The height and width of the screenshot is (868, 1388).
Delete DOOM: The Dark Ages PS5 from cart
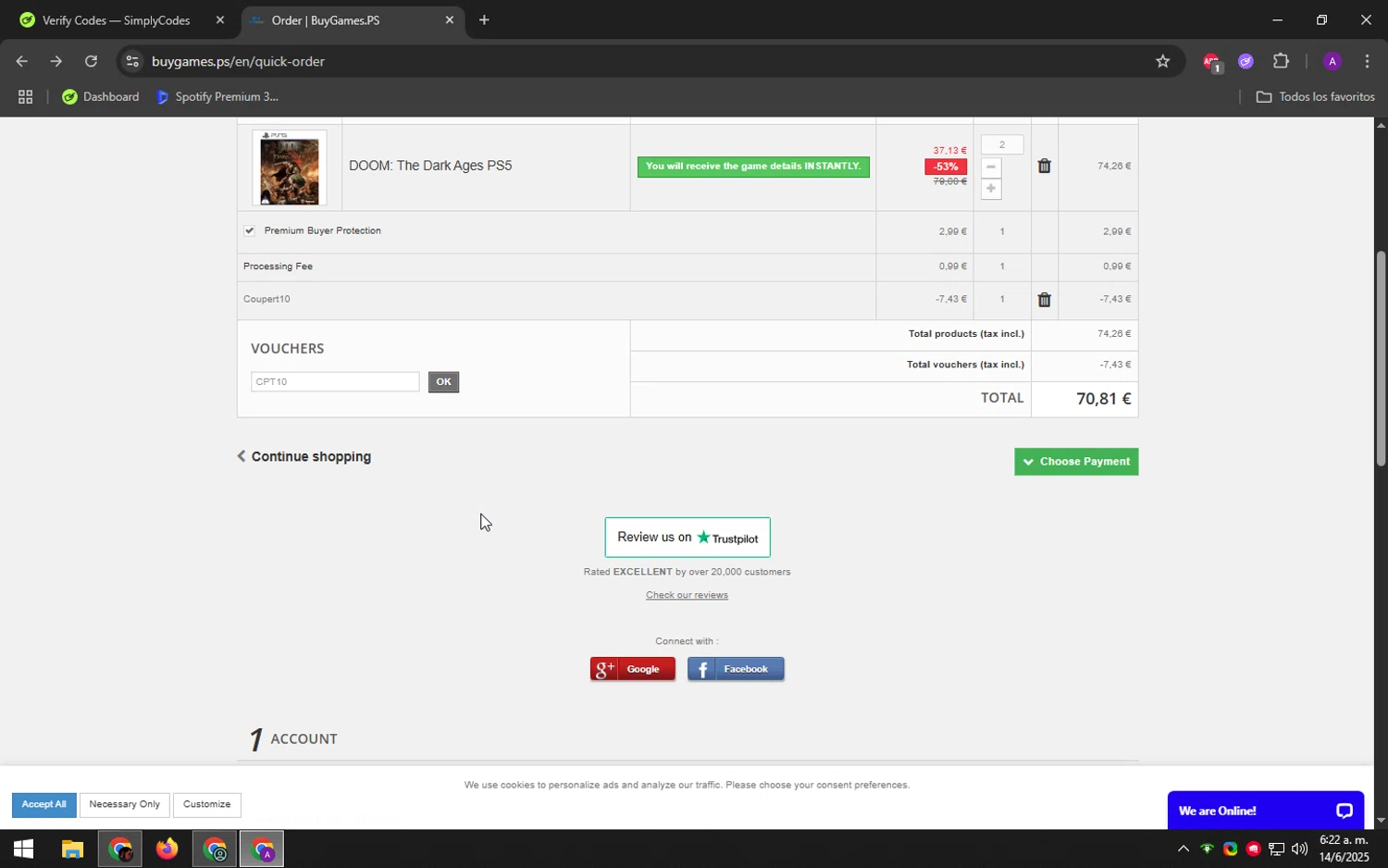pyautogui.click(x=1044, y=166)
